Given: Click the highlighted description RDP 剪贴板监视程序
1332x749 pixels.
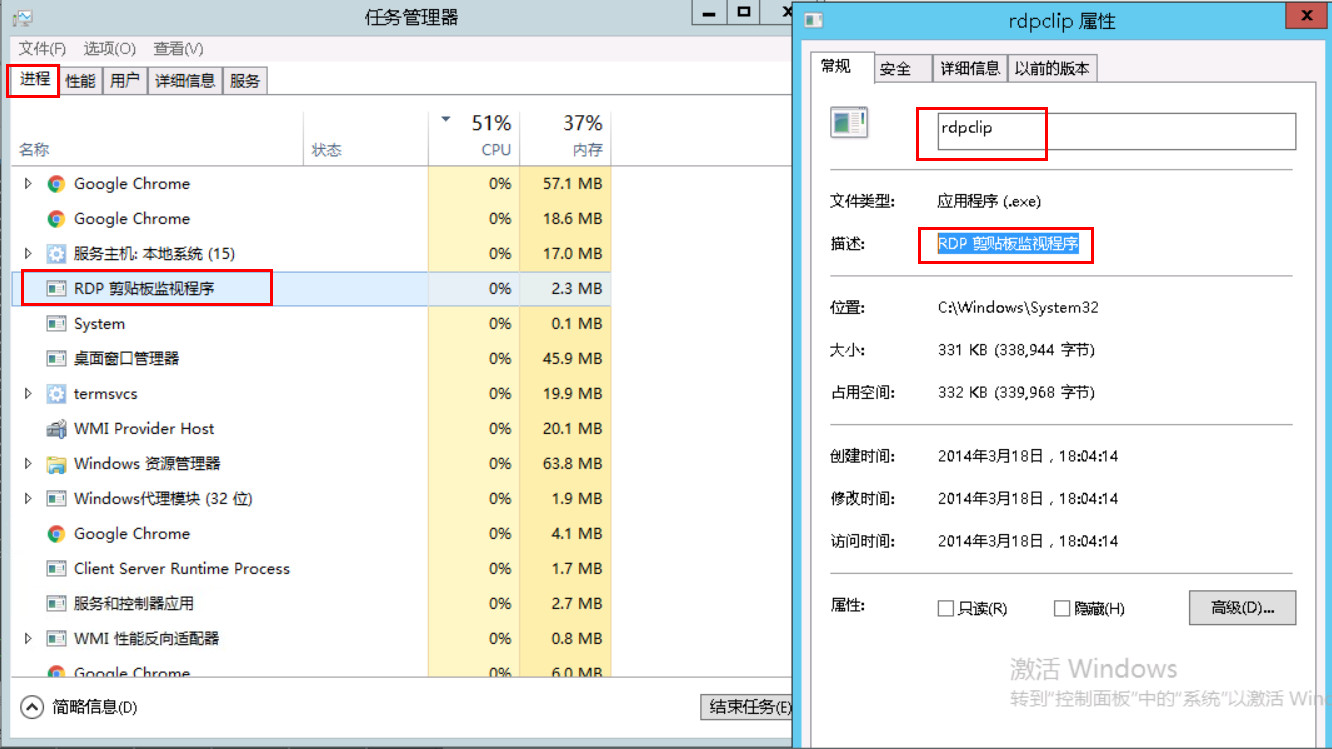Looking at the screenshot, I should pos(1007,244).
